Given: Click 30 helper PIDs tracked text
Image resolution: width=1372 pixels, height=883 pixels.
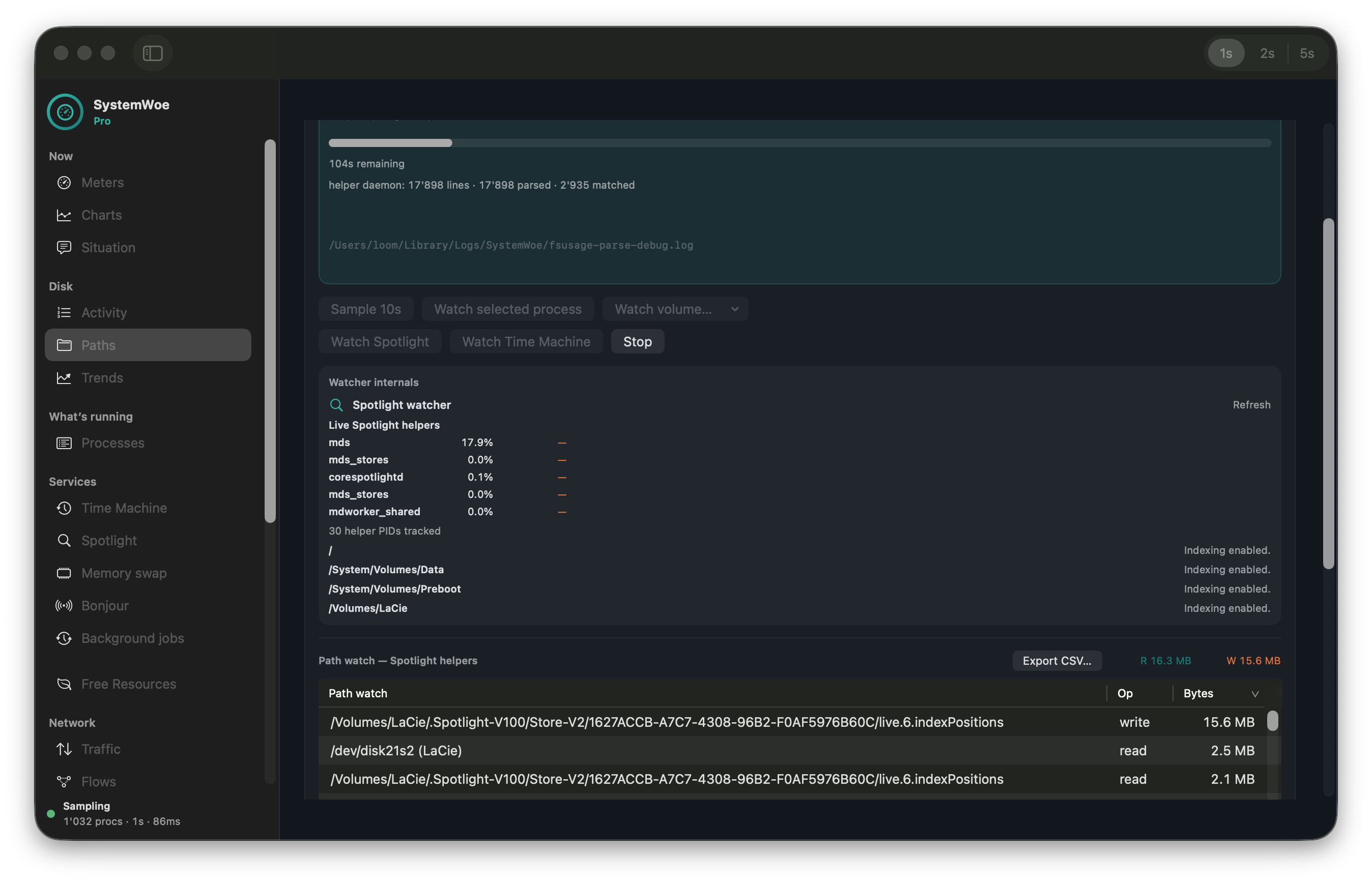Looking at the screenshot, I should click(x=384, y=531).
